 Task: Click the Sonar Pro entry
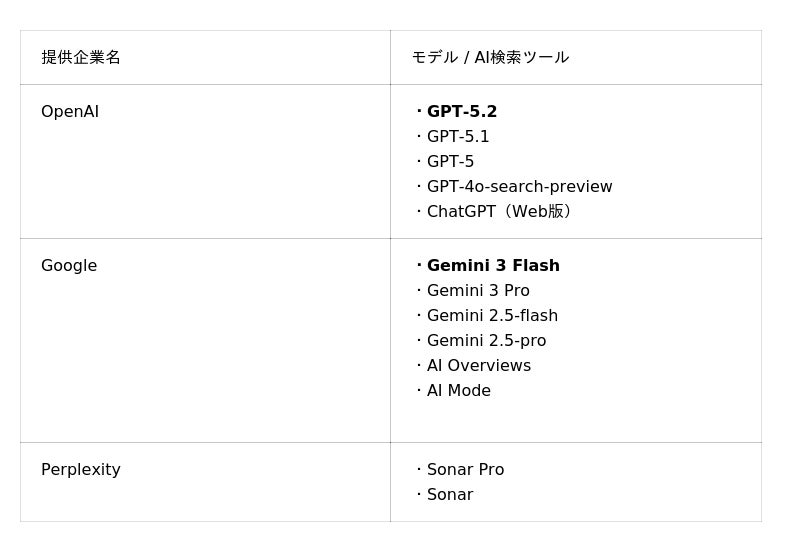coord(465,470)
